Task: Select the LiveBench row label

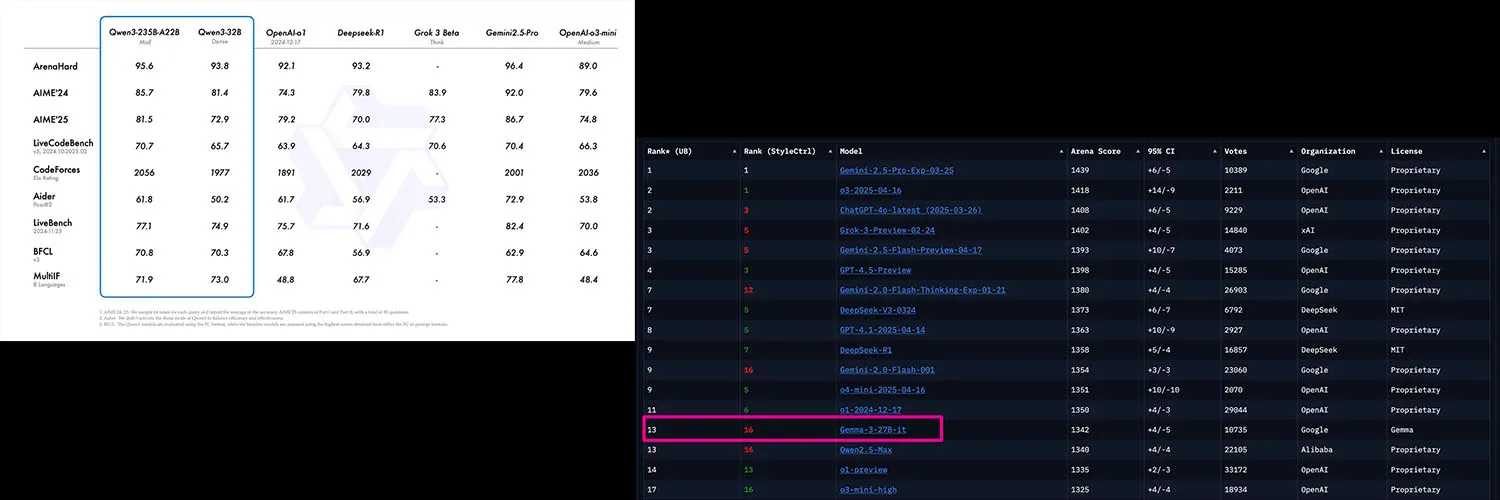Action: pos(53,223)
